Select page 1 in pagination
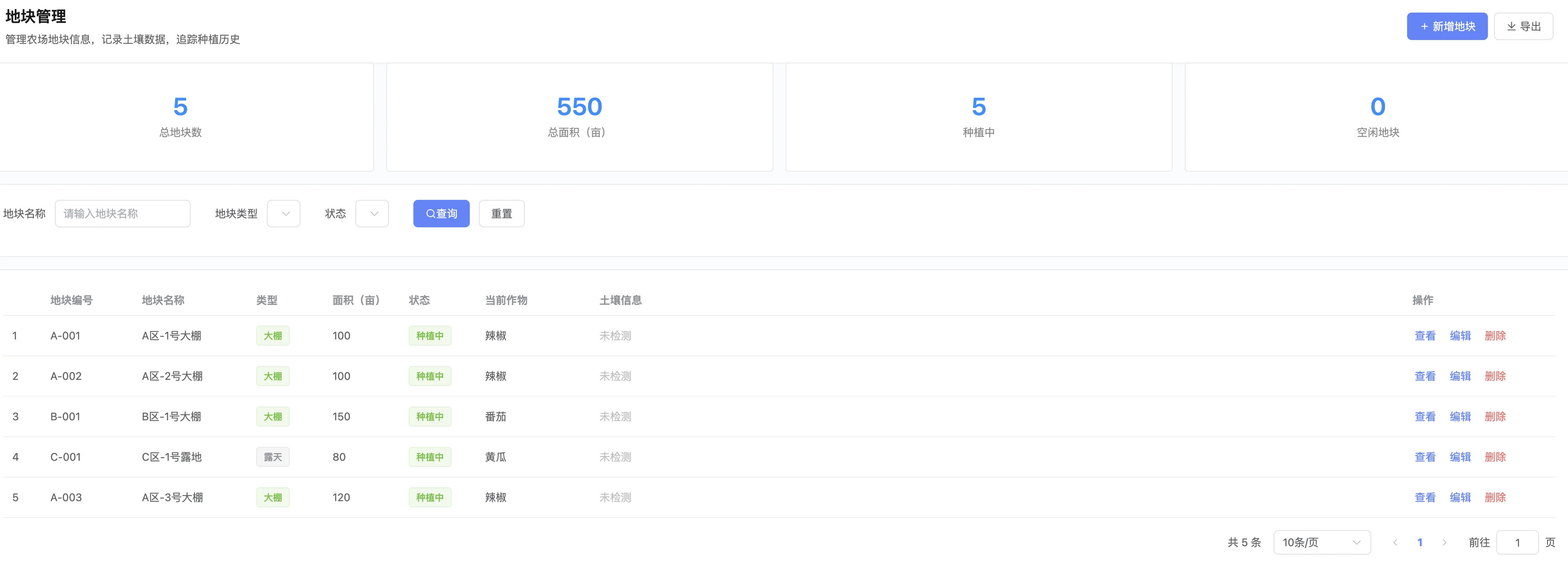Screen dimensions: 1568x566 pyautogui.click(x=1420, y=542)
